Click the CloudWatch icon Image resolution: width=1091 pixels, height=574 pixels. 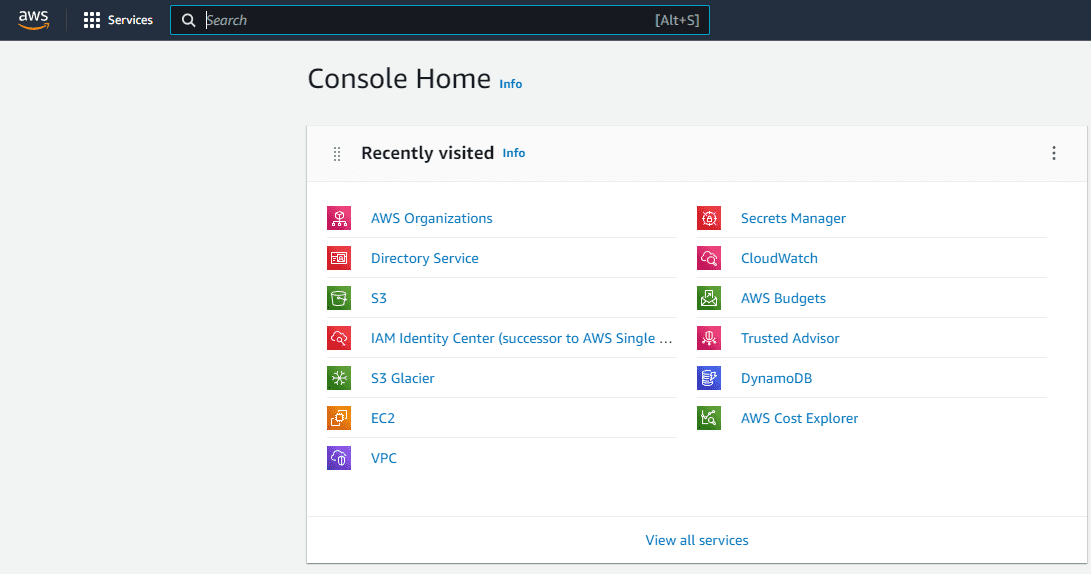click(x=709, y=258)
